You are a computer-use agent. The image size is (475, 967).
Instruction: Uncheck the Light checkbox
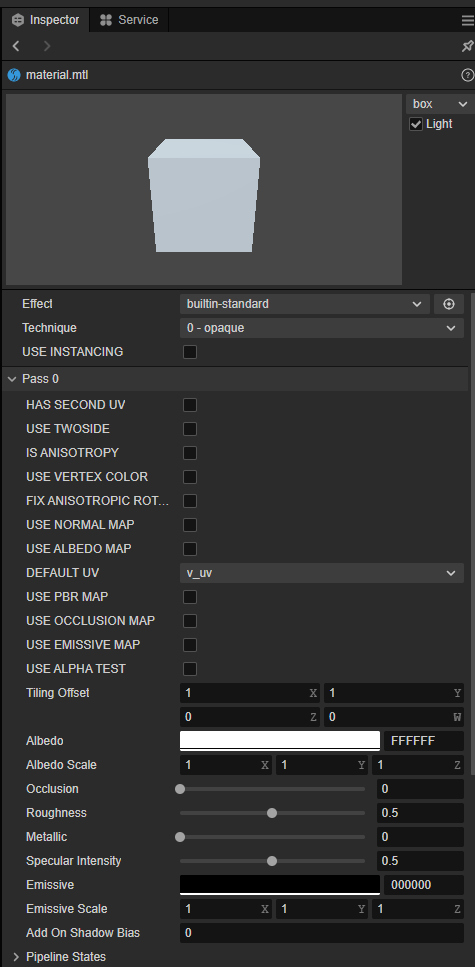click(416, 124)
